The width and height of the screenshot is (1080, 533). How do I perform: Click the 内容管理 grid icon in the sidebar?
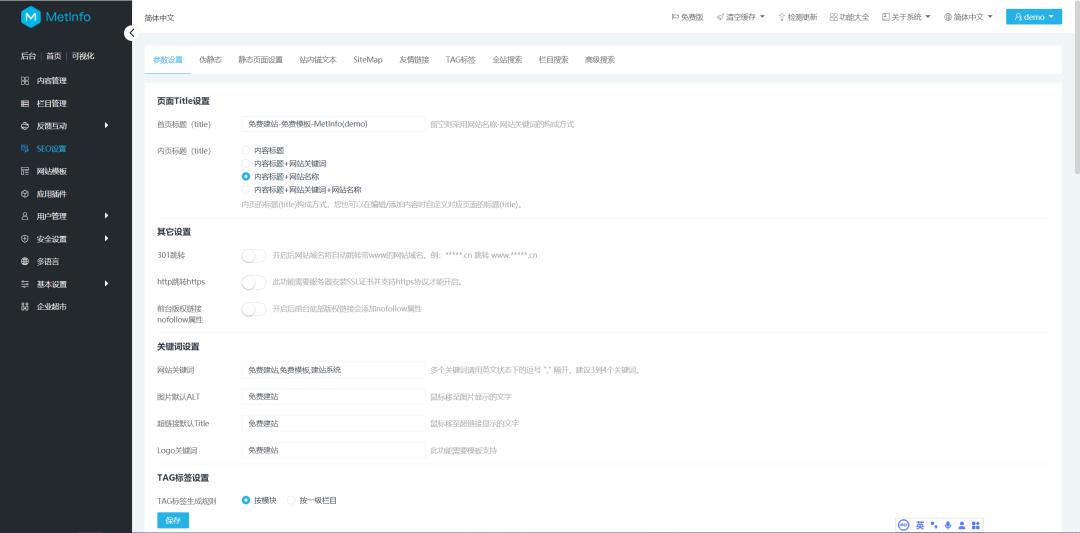click(x=25, y=81)
